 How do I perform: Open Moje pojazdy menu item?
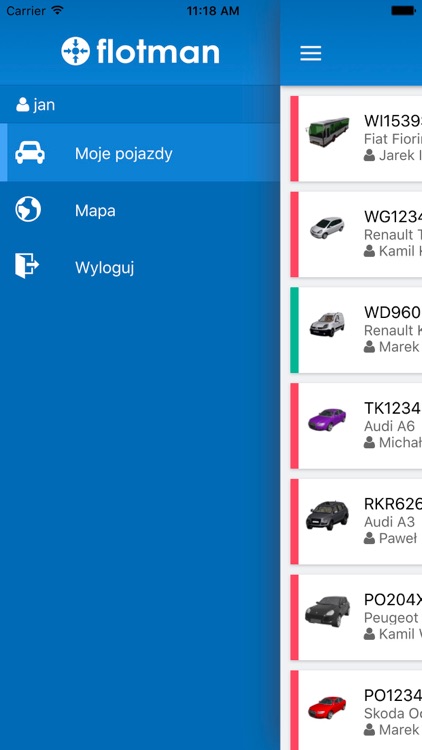[140, 153]
